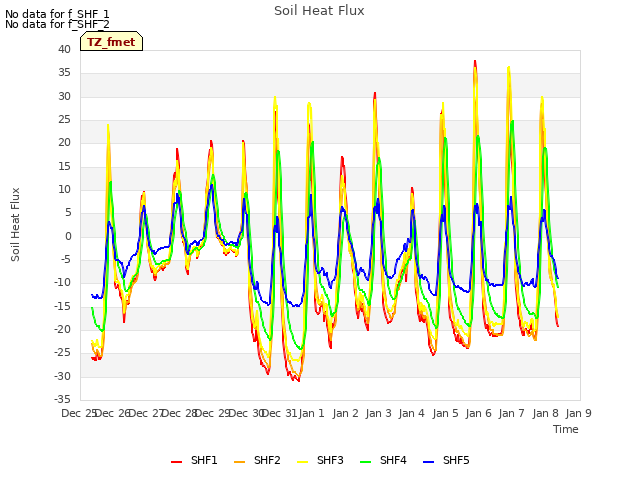640x480 pixels.
Task: Click the '20' y-axis tick label
Action: (x=64, y=143)
